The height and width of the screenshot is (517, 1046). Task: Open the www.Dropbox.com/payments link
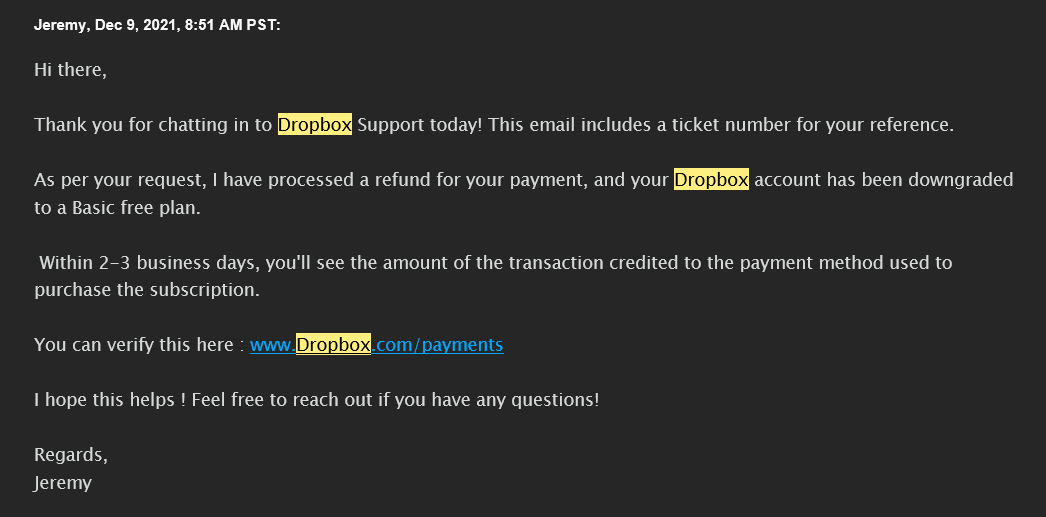[376, 345]
